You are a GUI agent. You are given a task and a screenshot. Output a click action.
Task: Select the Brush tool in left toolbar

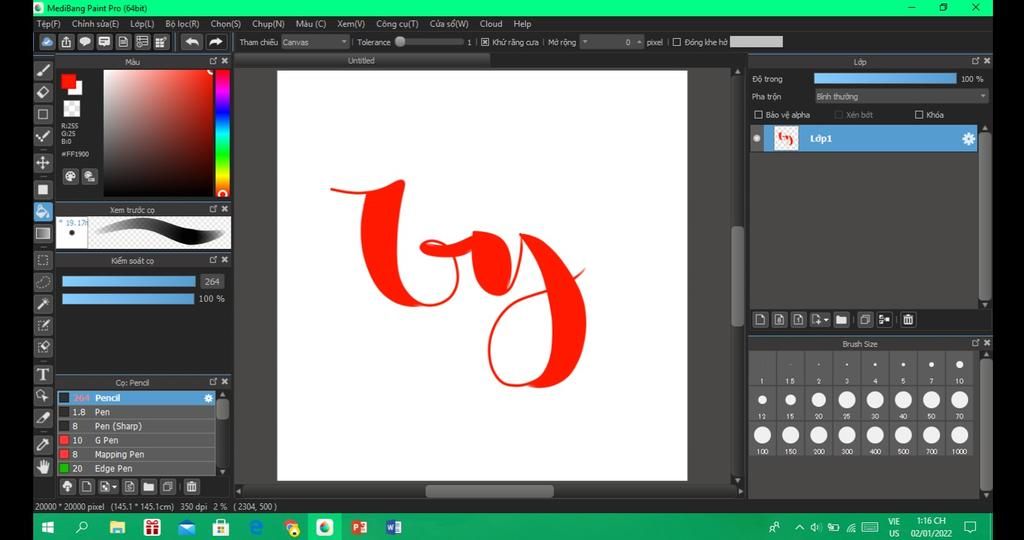pos(43,71)
